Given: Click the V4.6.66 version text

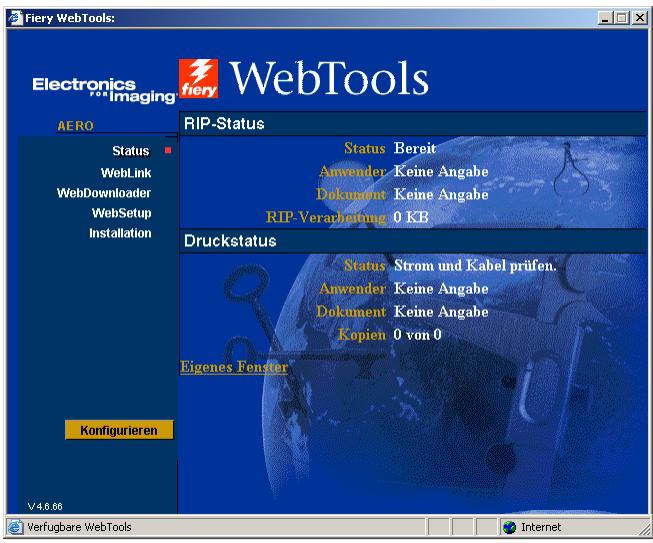Looking at the screenshot, I should (x=45, y=506).
